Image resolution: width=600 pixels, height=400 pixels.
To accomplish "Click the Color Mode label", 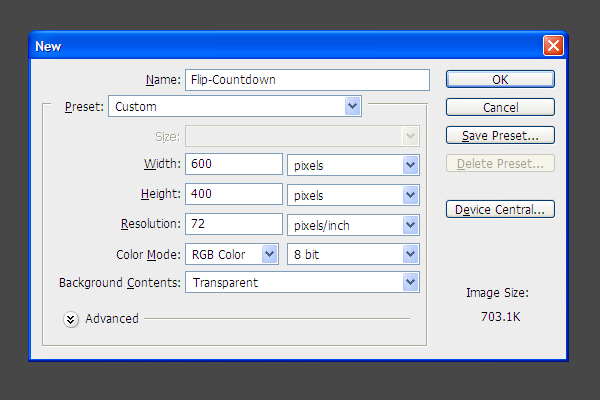I will pos(148,255).
